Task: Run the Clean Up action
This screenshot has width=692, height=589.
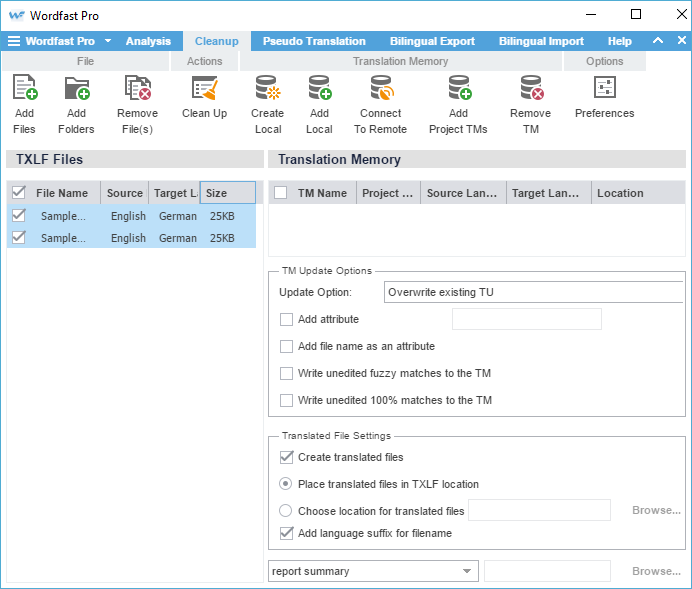Action: coord(204,90)
